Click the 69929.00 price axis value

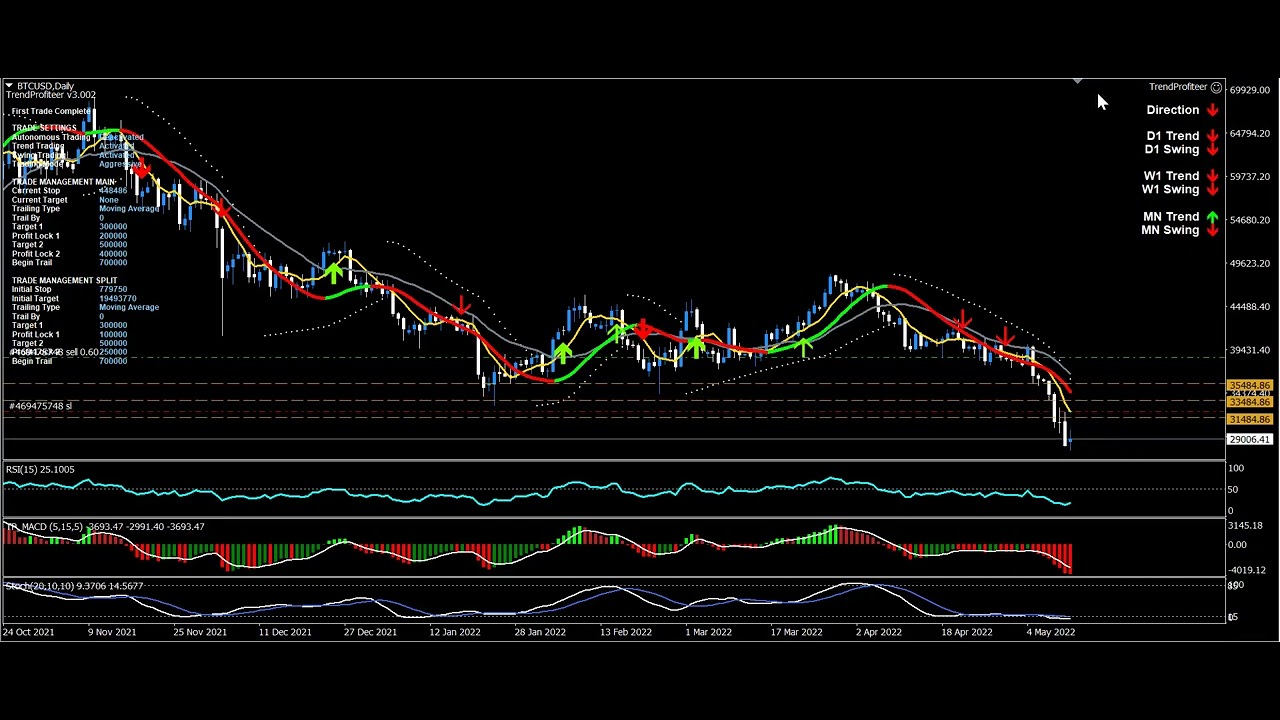coord(1249,90)
